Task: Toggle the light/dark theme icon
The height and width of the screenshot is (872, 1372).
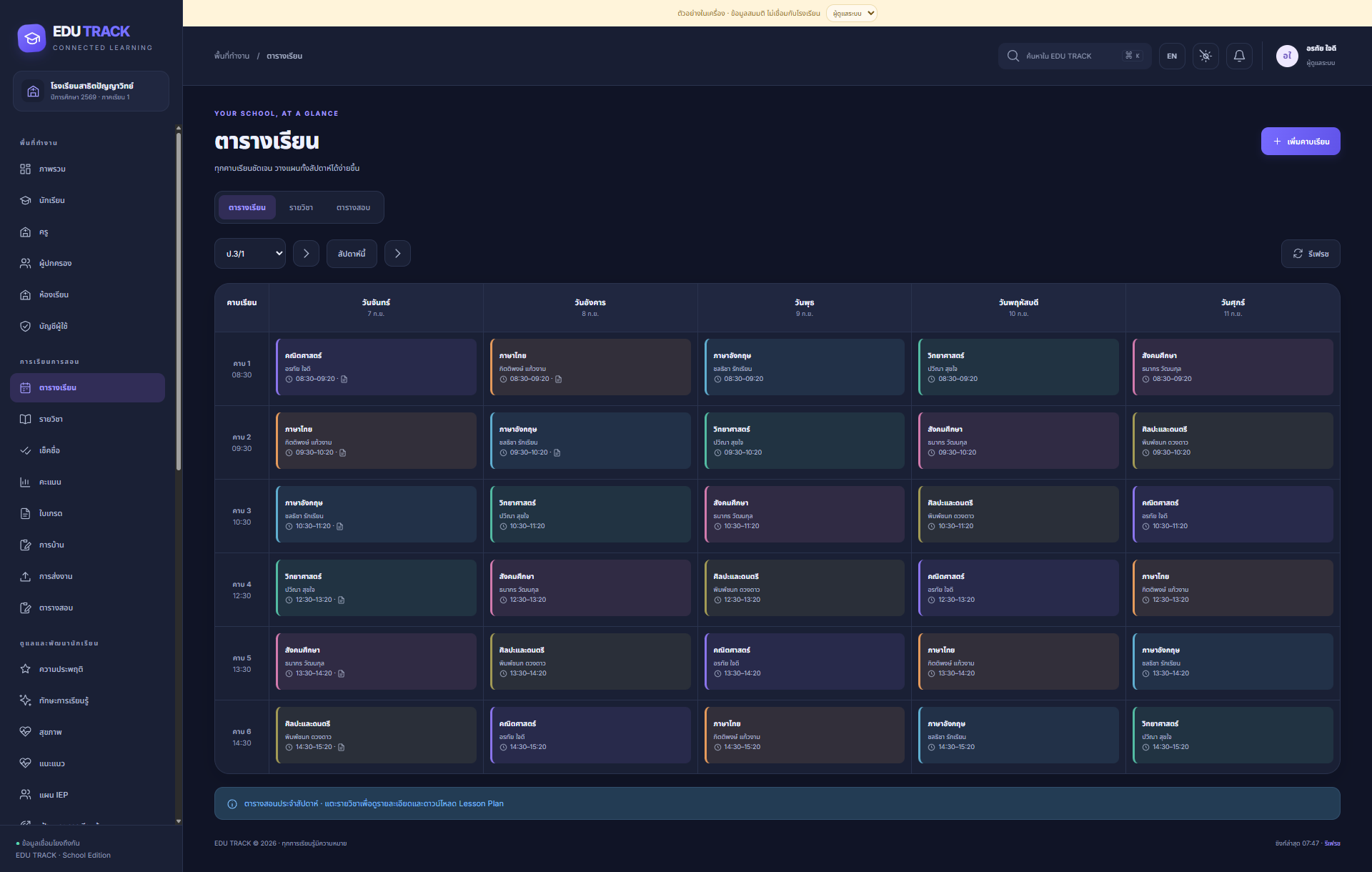Action: pyautogui.click(x=1206, y=56)
